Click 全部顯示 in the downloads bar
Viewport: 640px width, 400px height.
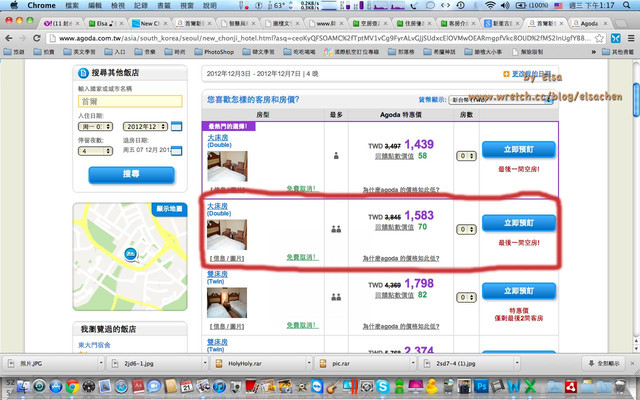tap(604, 363)
